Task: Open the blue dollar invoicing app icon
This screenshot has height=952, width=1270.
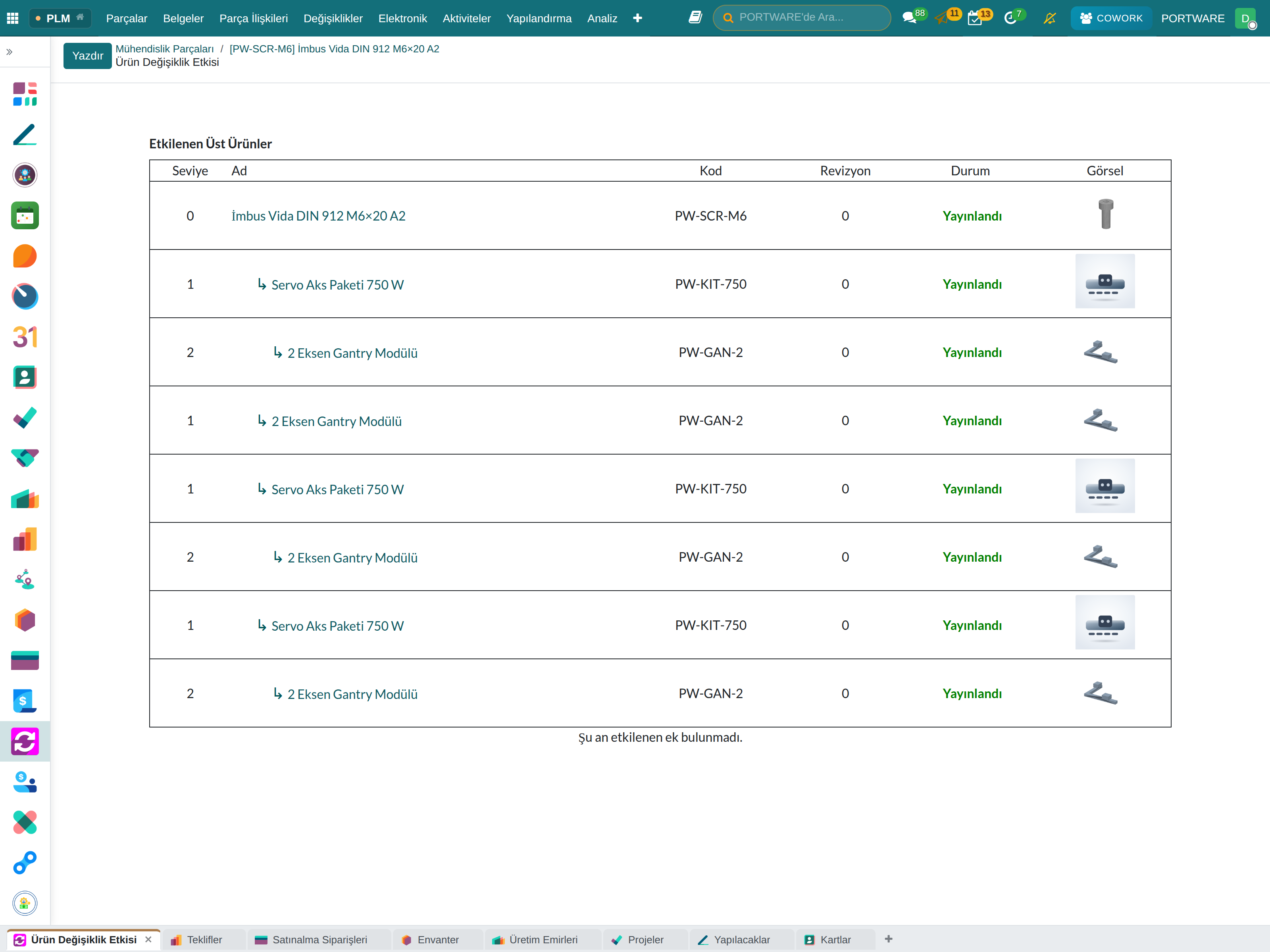Action: [x=25, y=701]
